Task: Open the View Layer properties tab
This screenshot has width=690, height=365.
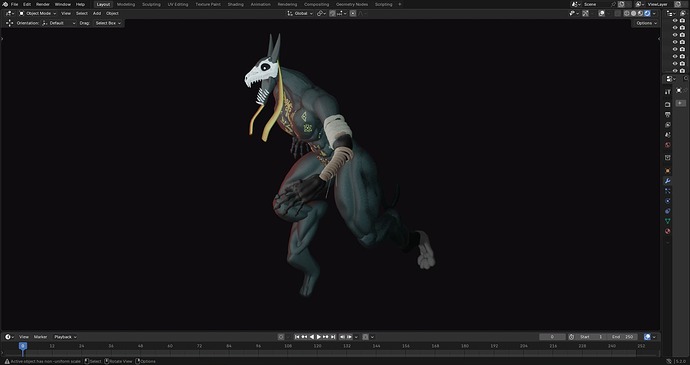Action: click(668, 125)
